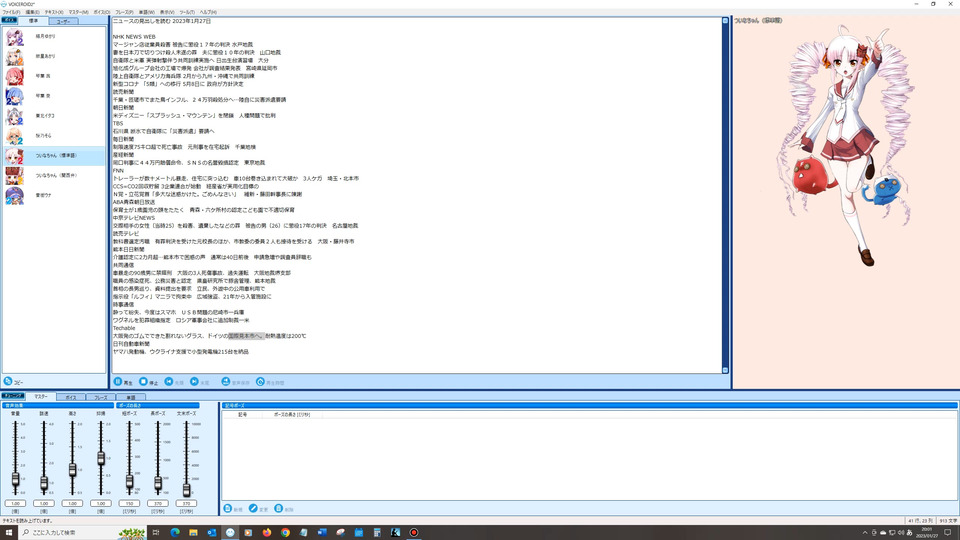Click the 話速 value input field
Screen dimensions: 960x540
pyautogui.click(x=44, y=503)
